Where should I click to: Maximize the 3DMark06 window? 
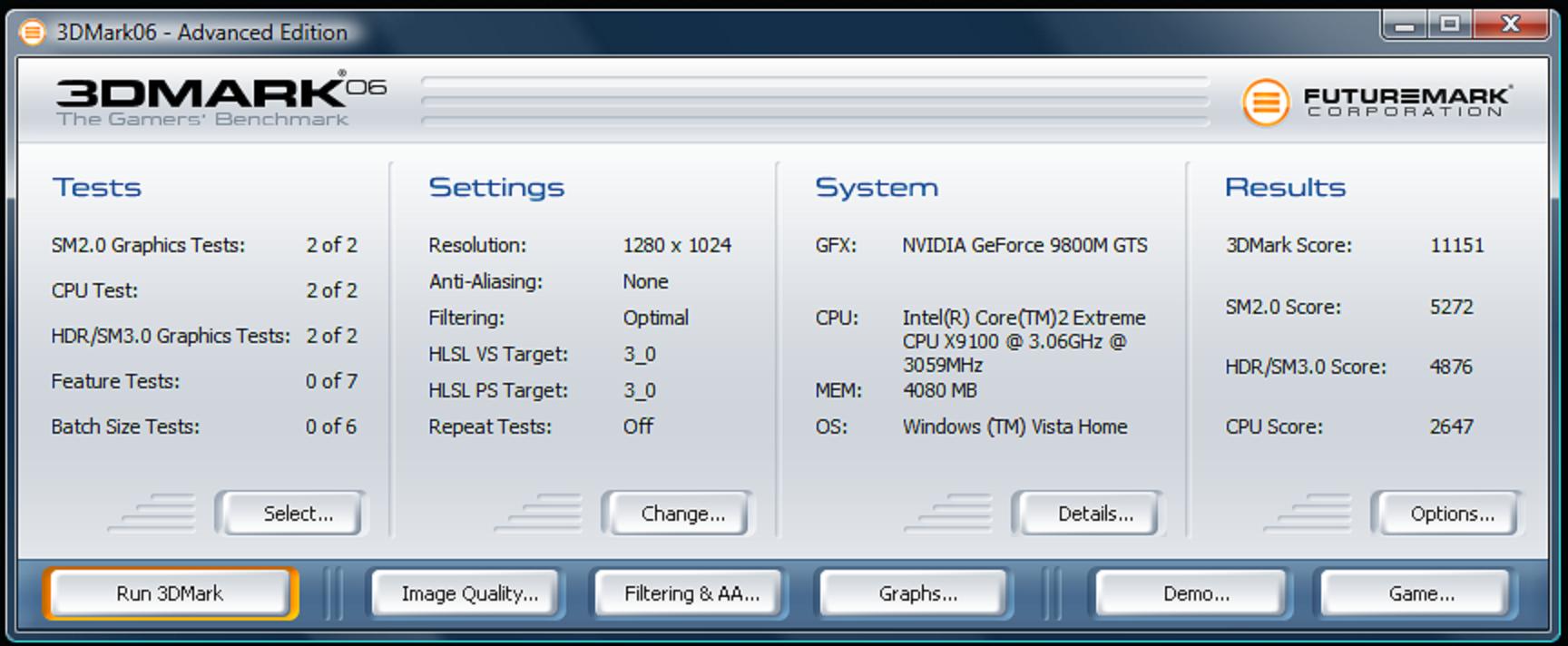(x=1450, y=24)
